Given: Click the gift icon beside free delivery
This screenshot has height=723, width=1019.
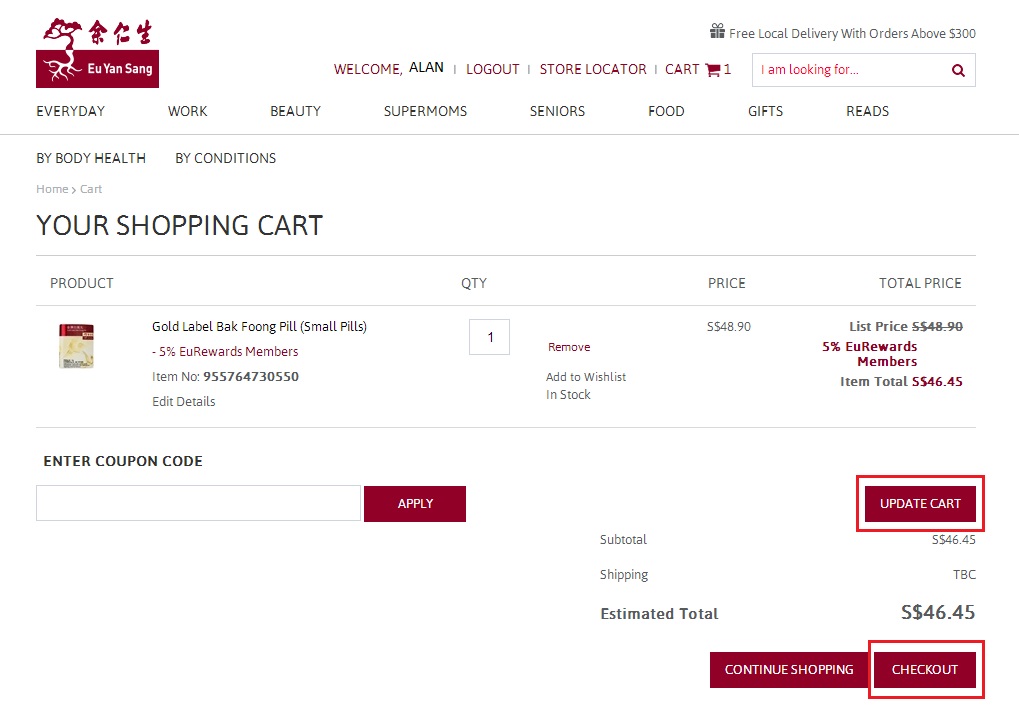Looking at the screenshot, I should coord(717,32).
